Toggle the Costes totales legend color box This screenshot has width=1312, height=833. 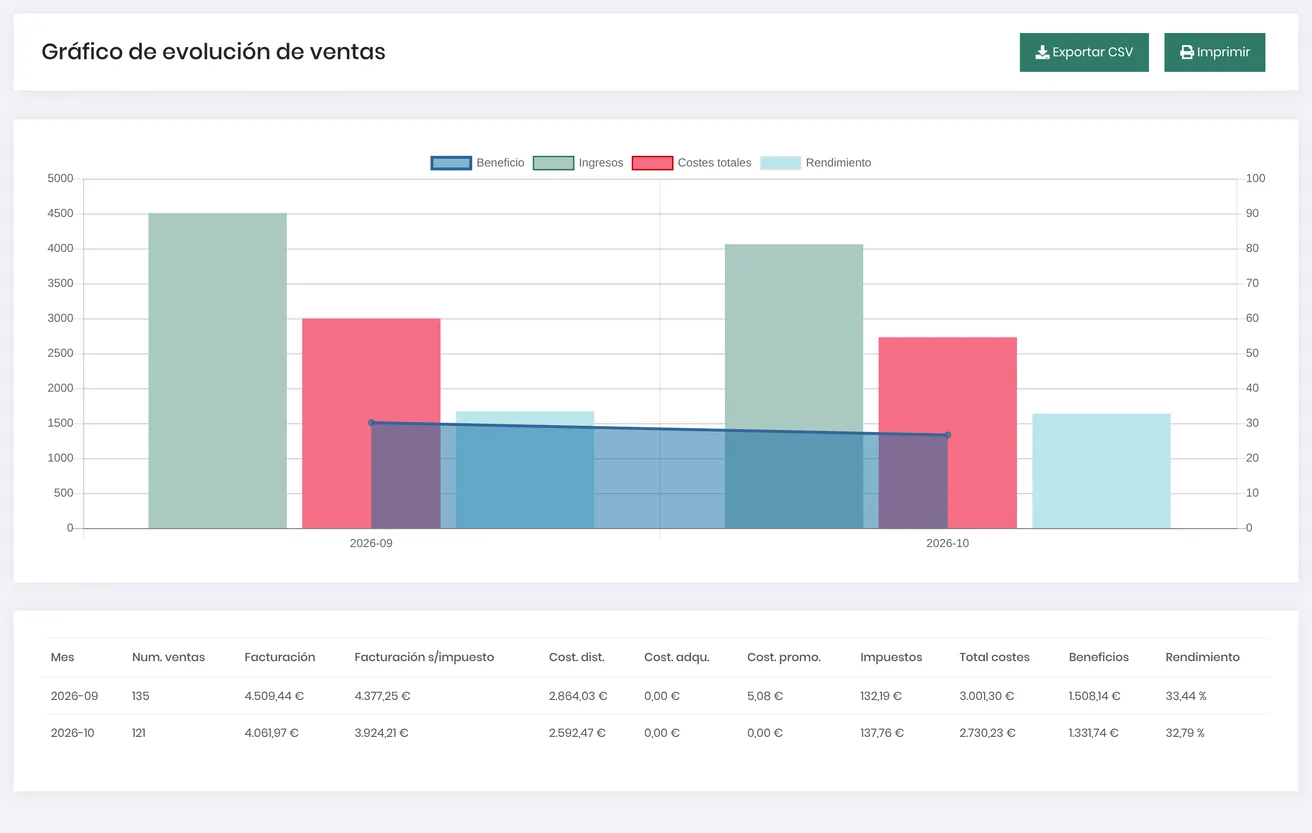652,163
